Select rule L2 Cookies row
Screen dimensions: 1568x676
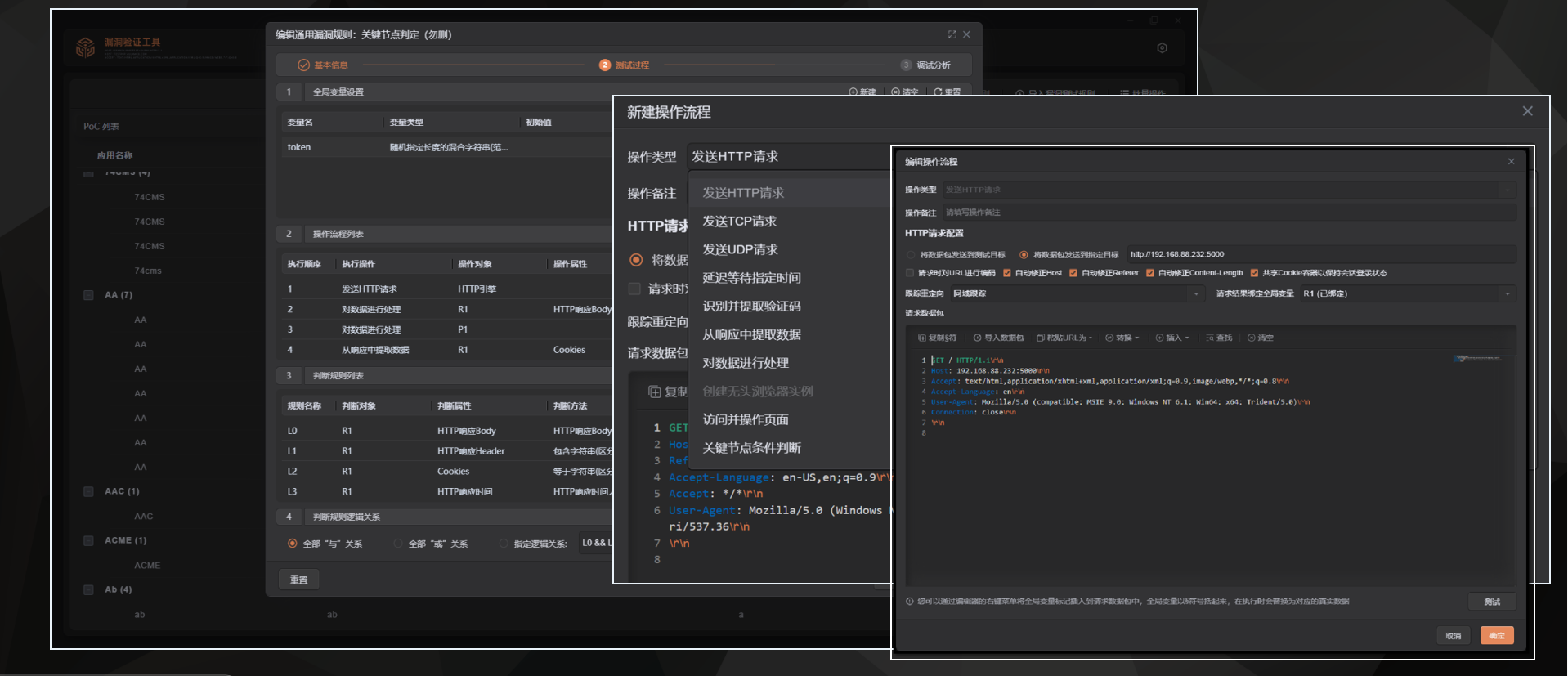click(446, 472)
